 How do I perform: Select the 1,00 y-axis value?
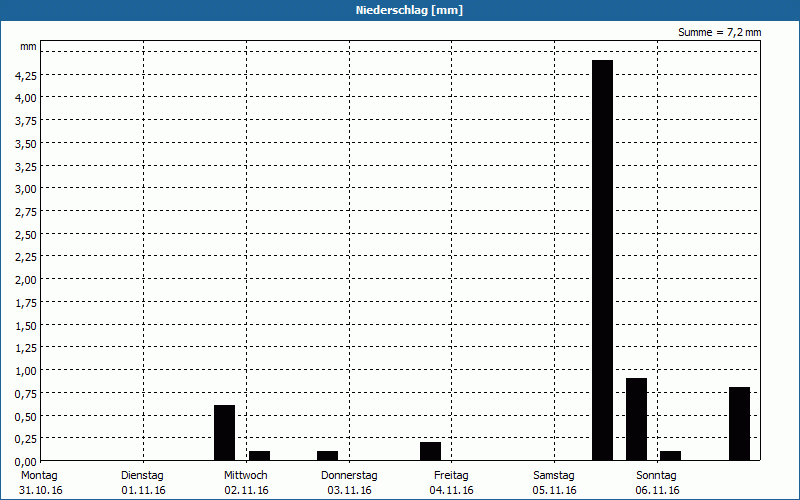tap(26, 371)
